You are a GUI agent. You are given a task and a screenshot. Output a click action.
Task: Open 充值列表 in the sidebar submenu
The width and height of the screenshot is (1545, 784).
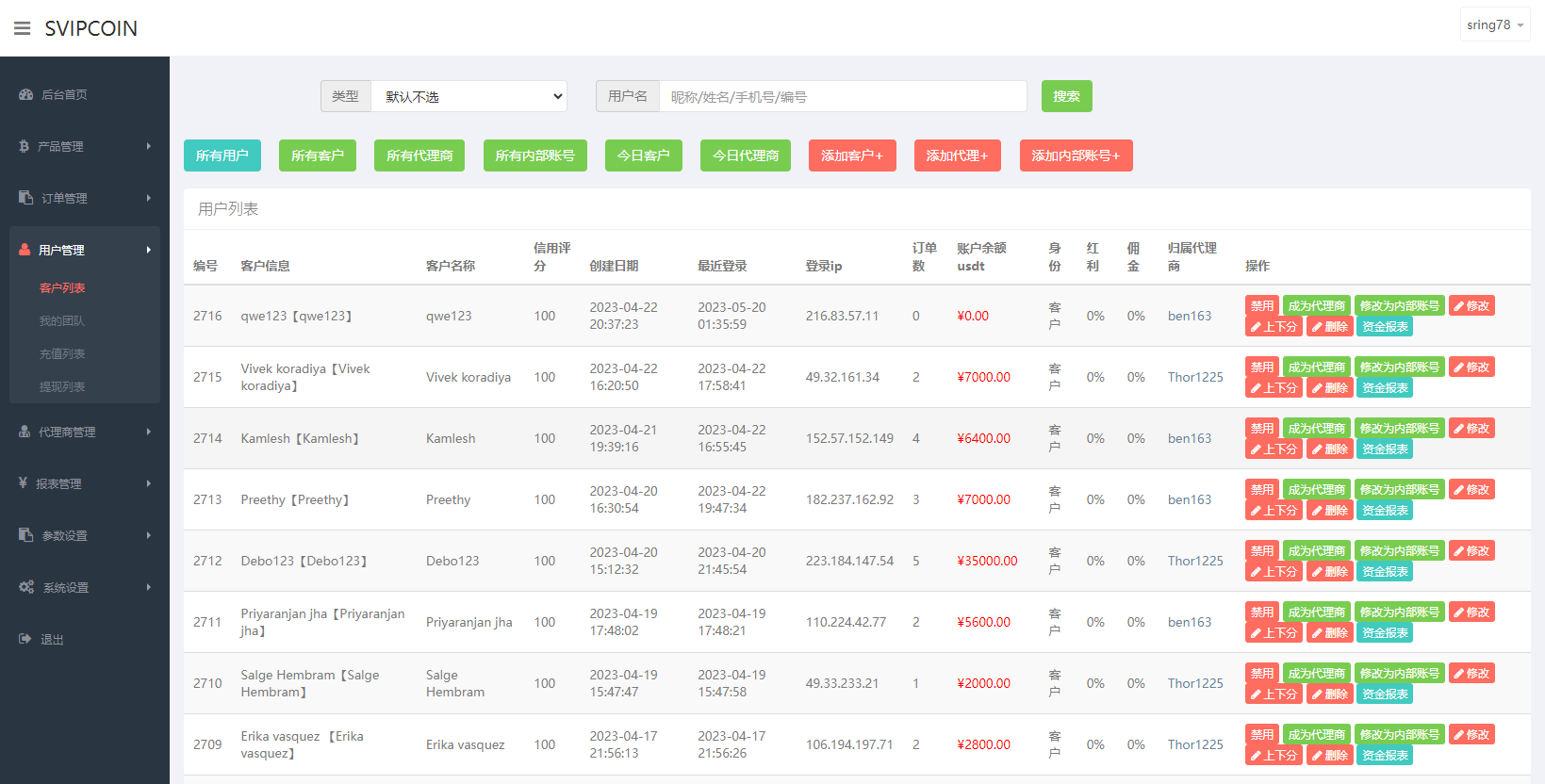(62, 353)
